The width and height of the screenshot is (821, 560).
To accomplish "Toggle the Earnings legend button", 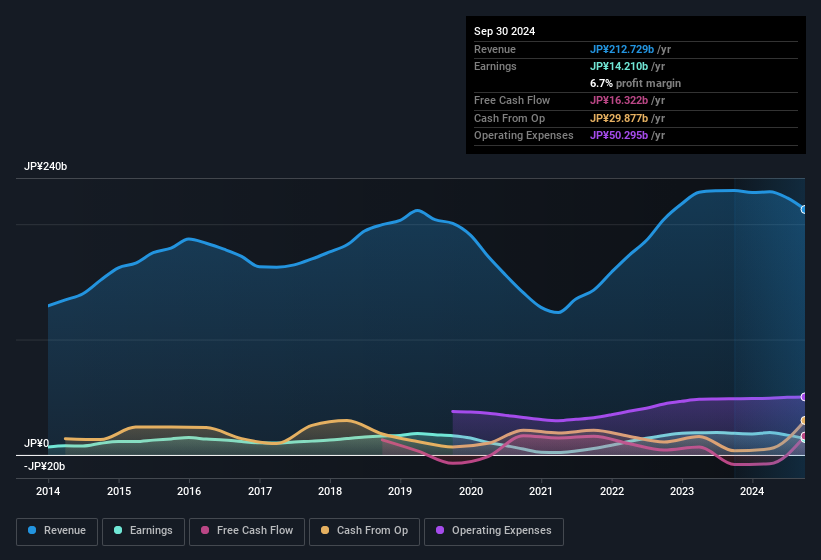I will [143, 531].
